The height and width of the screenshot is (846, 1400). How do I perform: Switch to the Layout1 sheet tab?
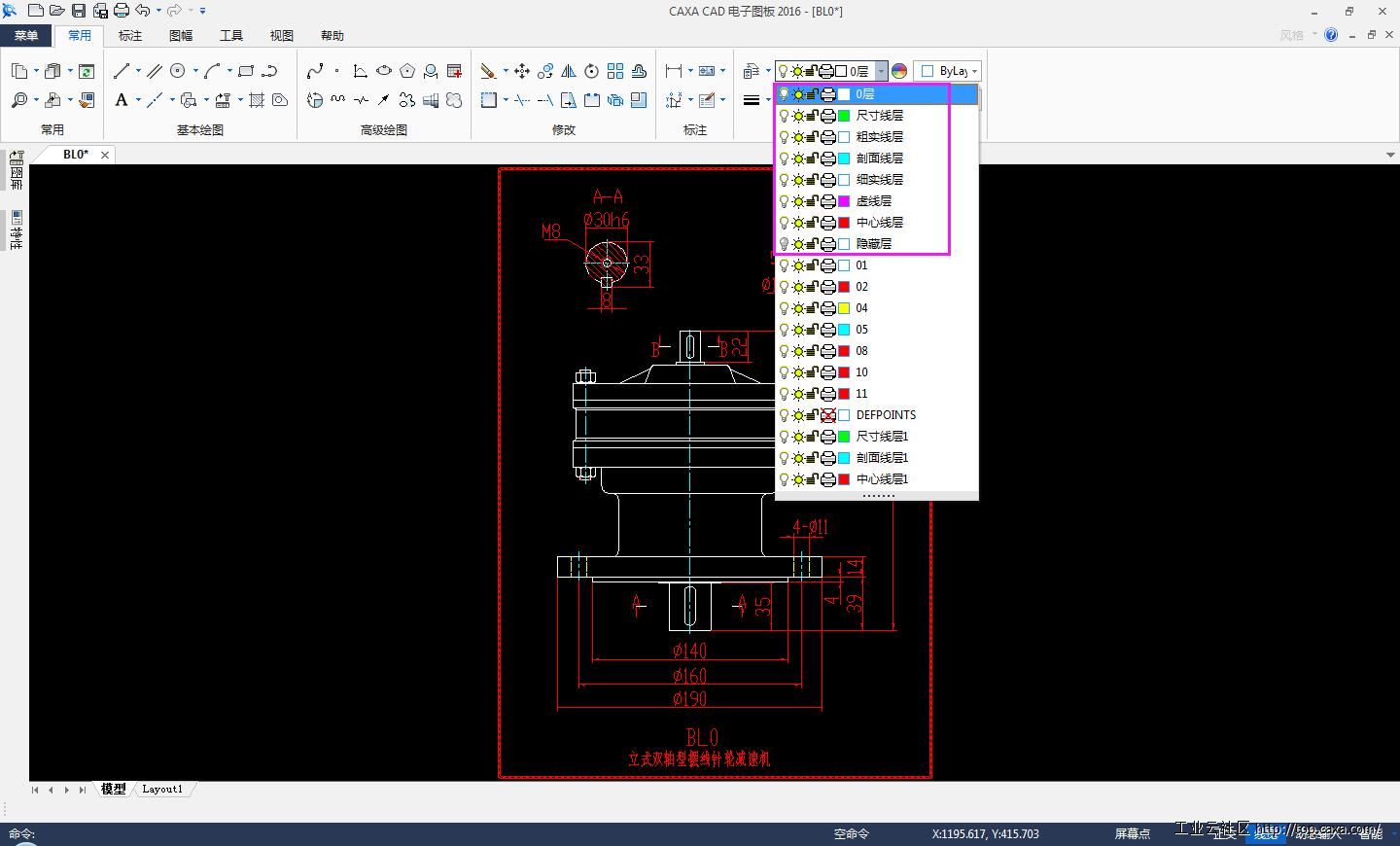pyautogui.click(x=162, y=790)
